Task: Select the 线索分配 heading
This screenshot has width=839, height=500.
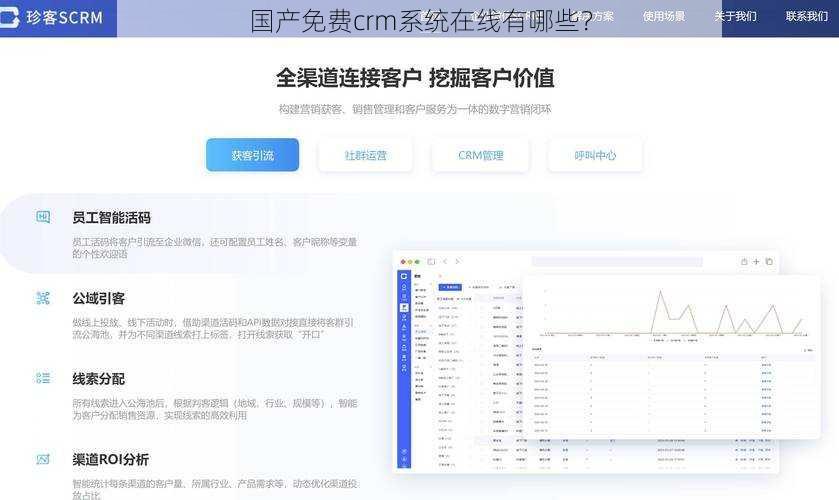Action: (98, 379)
